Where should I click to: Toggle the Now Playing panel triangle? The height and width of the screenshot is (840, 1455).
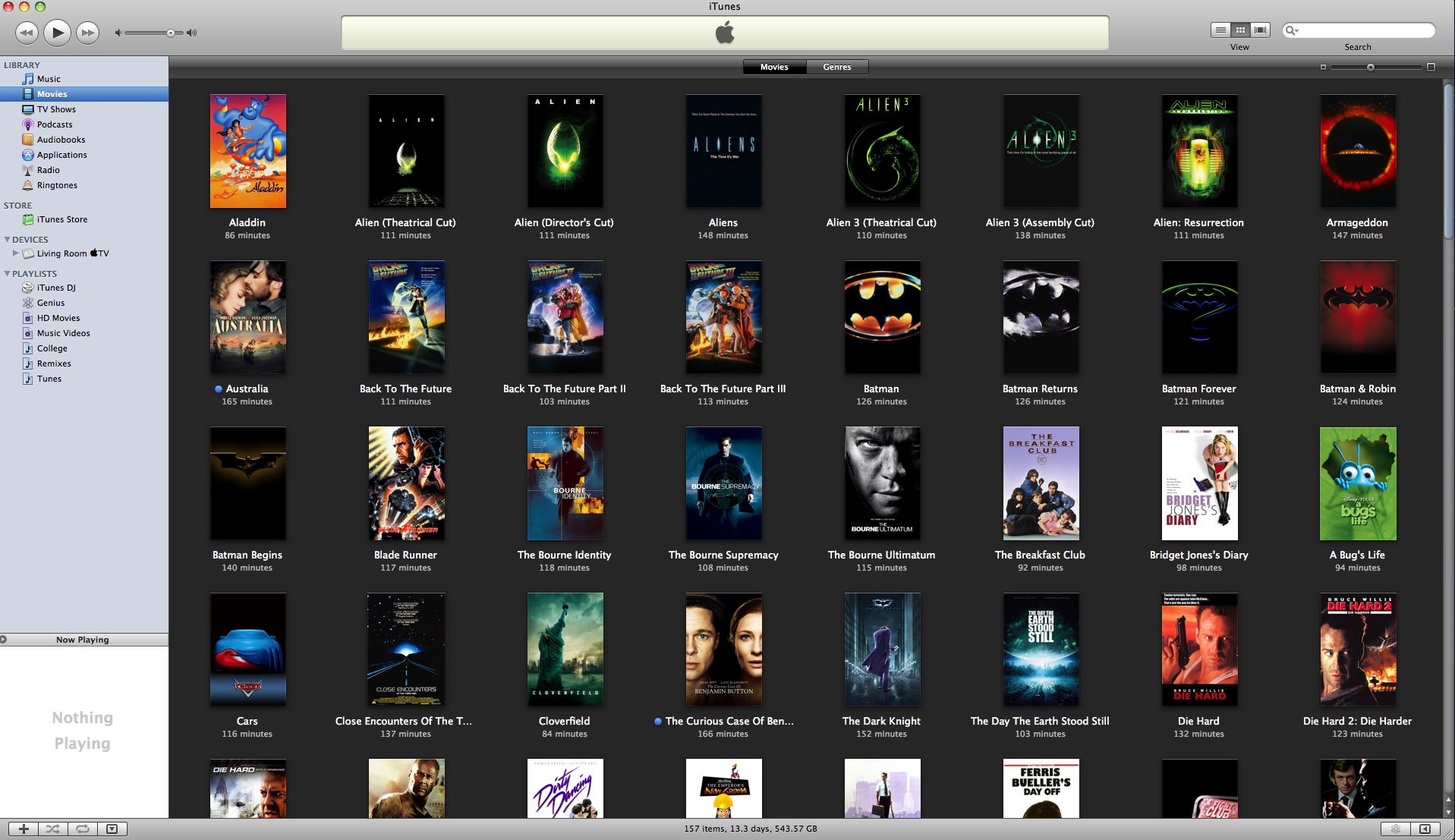[x=4, y=640]
